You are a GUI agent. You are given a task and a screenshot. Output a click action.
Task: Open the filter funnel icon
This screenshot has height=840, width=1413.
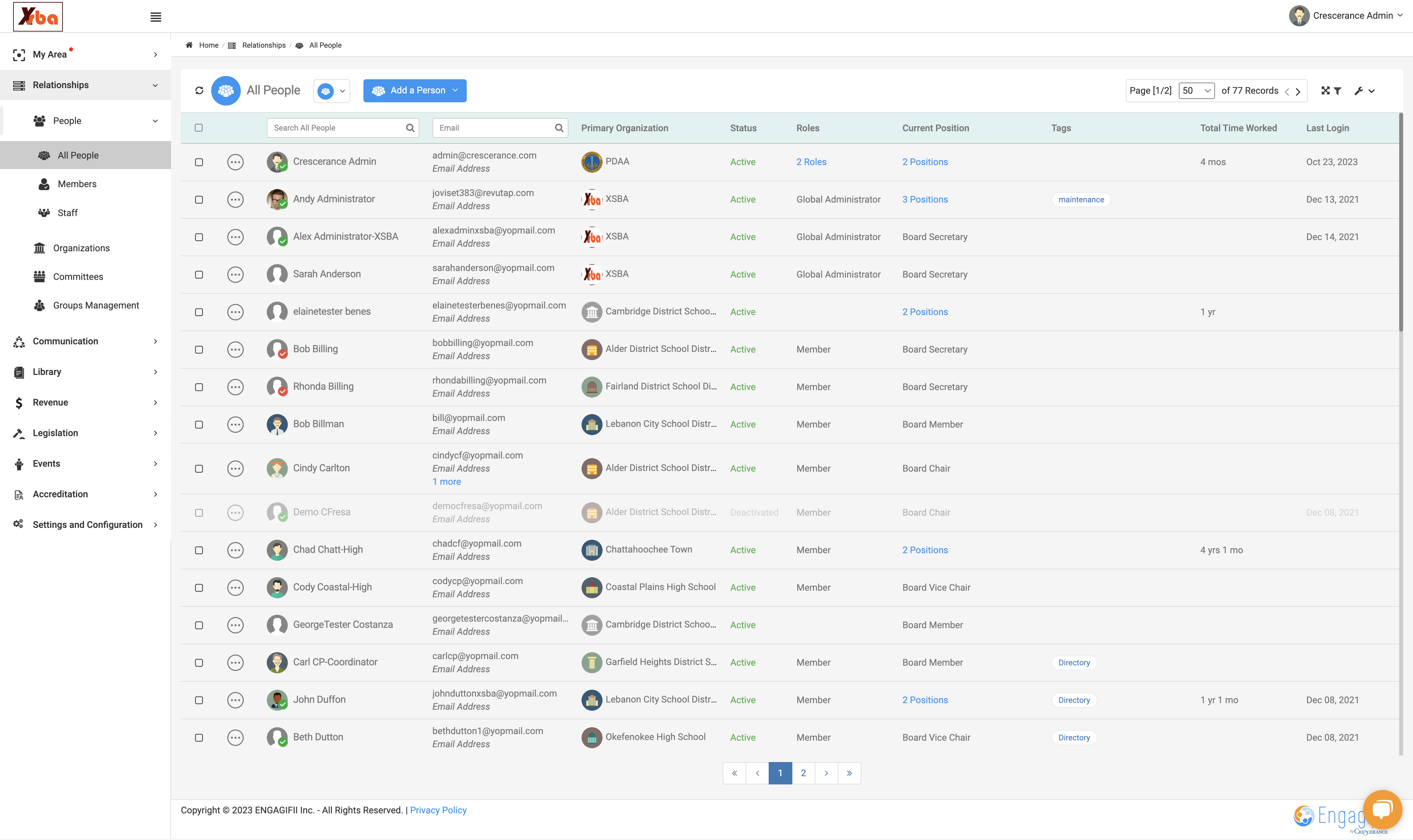[x=1337, y=90]
